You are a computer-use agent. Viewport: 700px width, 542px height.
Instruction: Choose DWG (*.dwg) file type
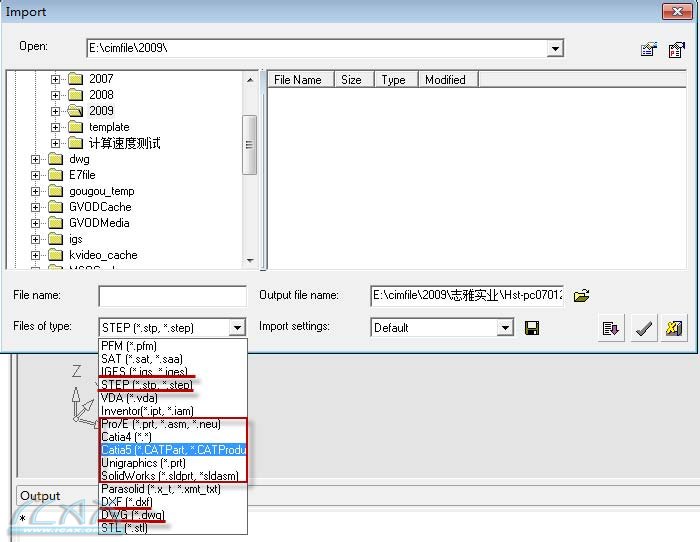click(x=172, y=515)
